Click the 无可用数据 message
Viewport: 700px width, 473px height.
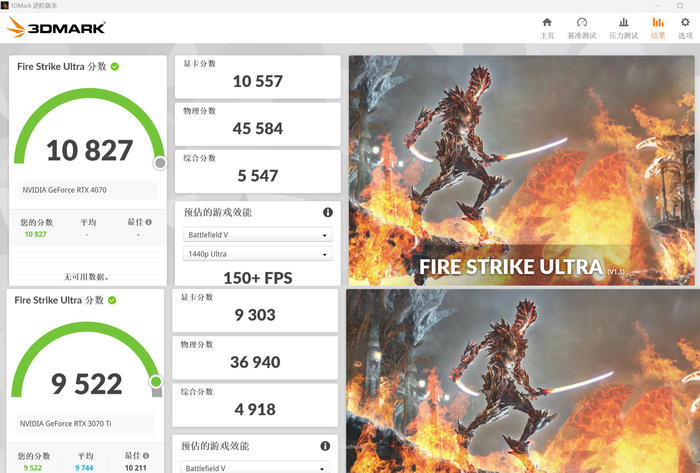87,277
